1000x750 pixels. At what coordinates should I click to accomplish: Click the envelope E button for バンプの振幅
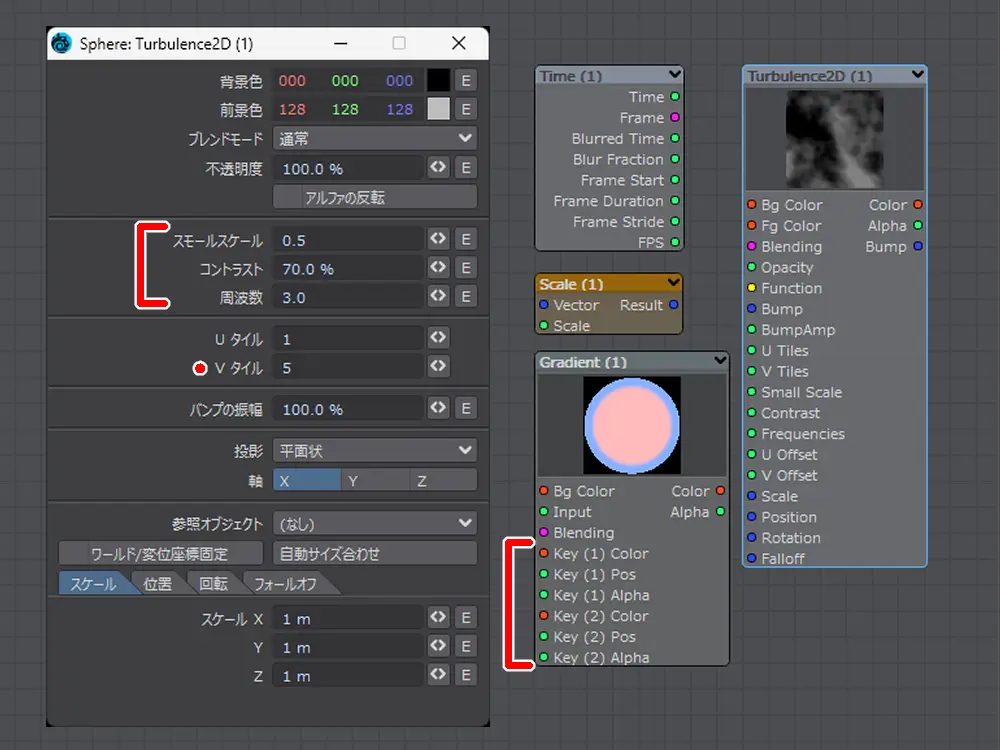(x=466, y=408)
